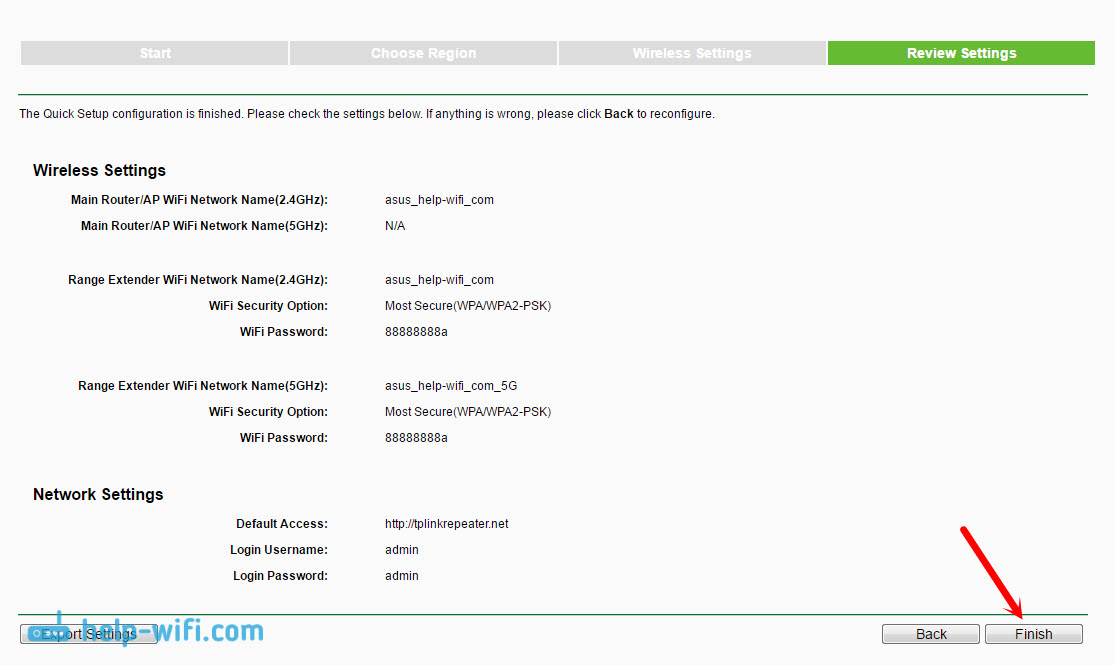Open the Choose Region step tab
The width and height of the screenshot is (1115, 665).
(x=423, y=53)
